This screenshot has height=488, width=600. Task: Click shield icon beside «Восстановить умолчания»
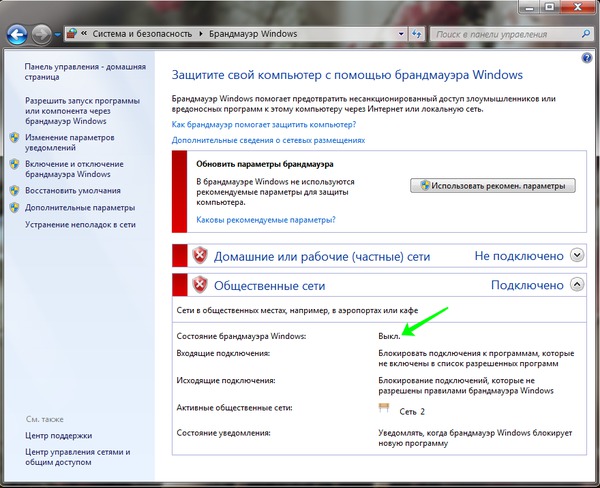pyautogui.click(x=15, y=190)
